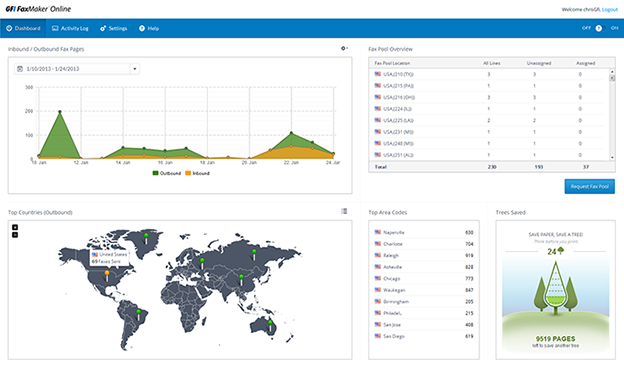Viewport: 624px width, 368px height.
Task: Sort by All Lines column header
Action: pos(491,63)
